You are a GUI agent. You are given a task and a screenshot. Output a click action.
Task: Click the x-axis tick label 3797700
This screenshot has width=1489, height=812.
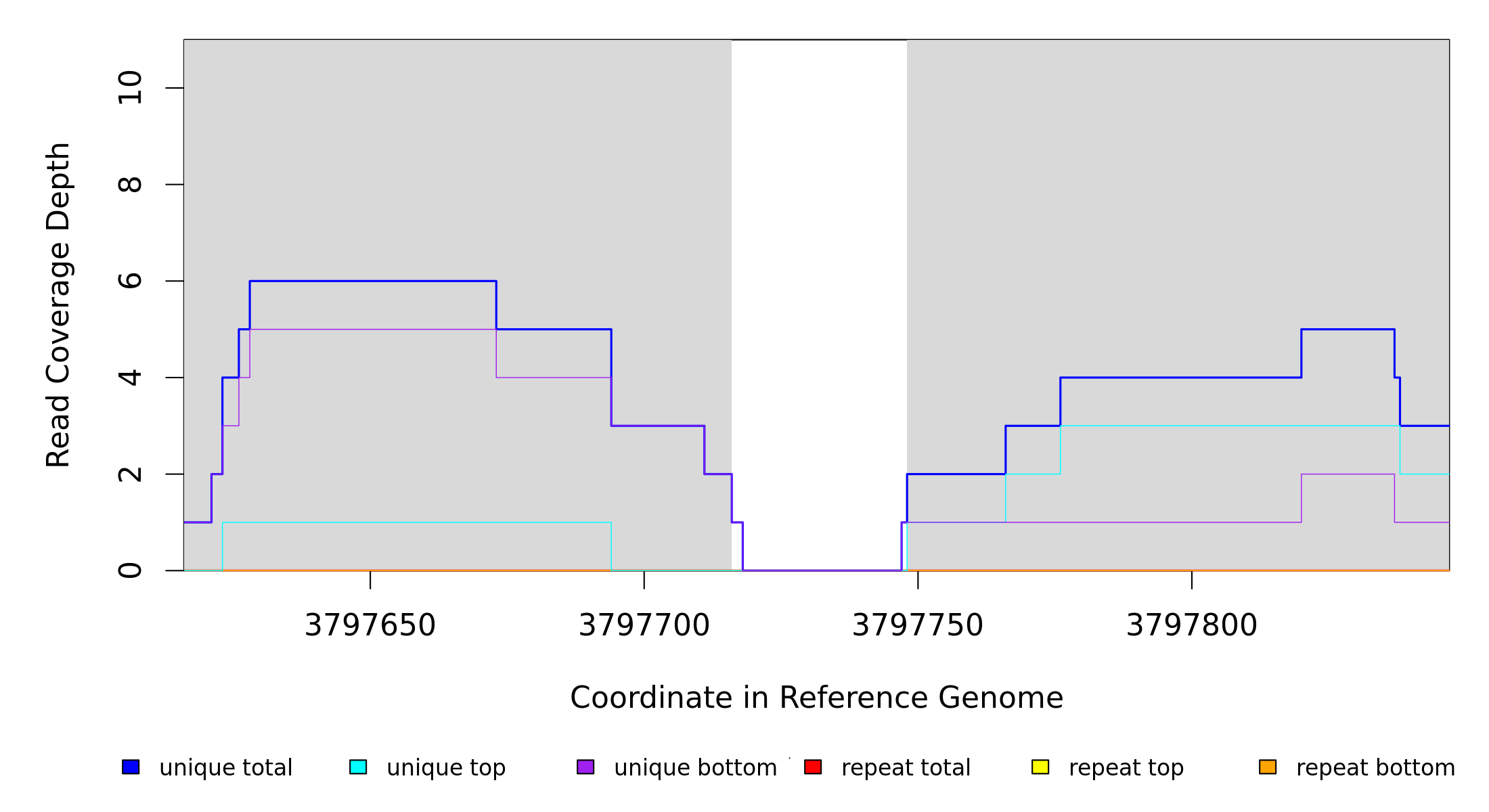click(x=644, y=625)
